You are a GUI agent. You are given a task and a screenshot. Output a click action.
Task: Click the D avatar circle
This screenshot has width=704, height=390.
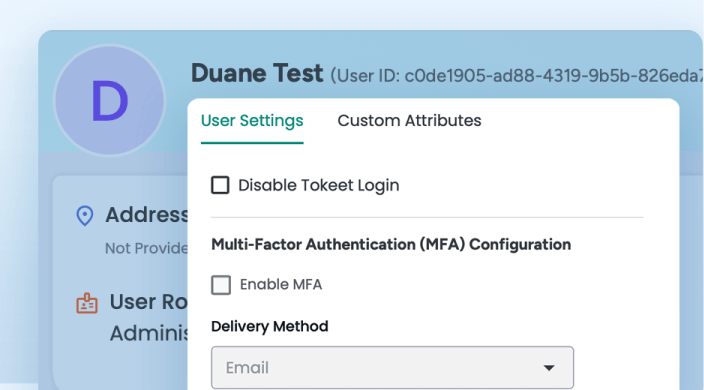(x=110, y=101)
